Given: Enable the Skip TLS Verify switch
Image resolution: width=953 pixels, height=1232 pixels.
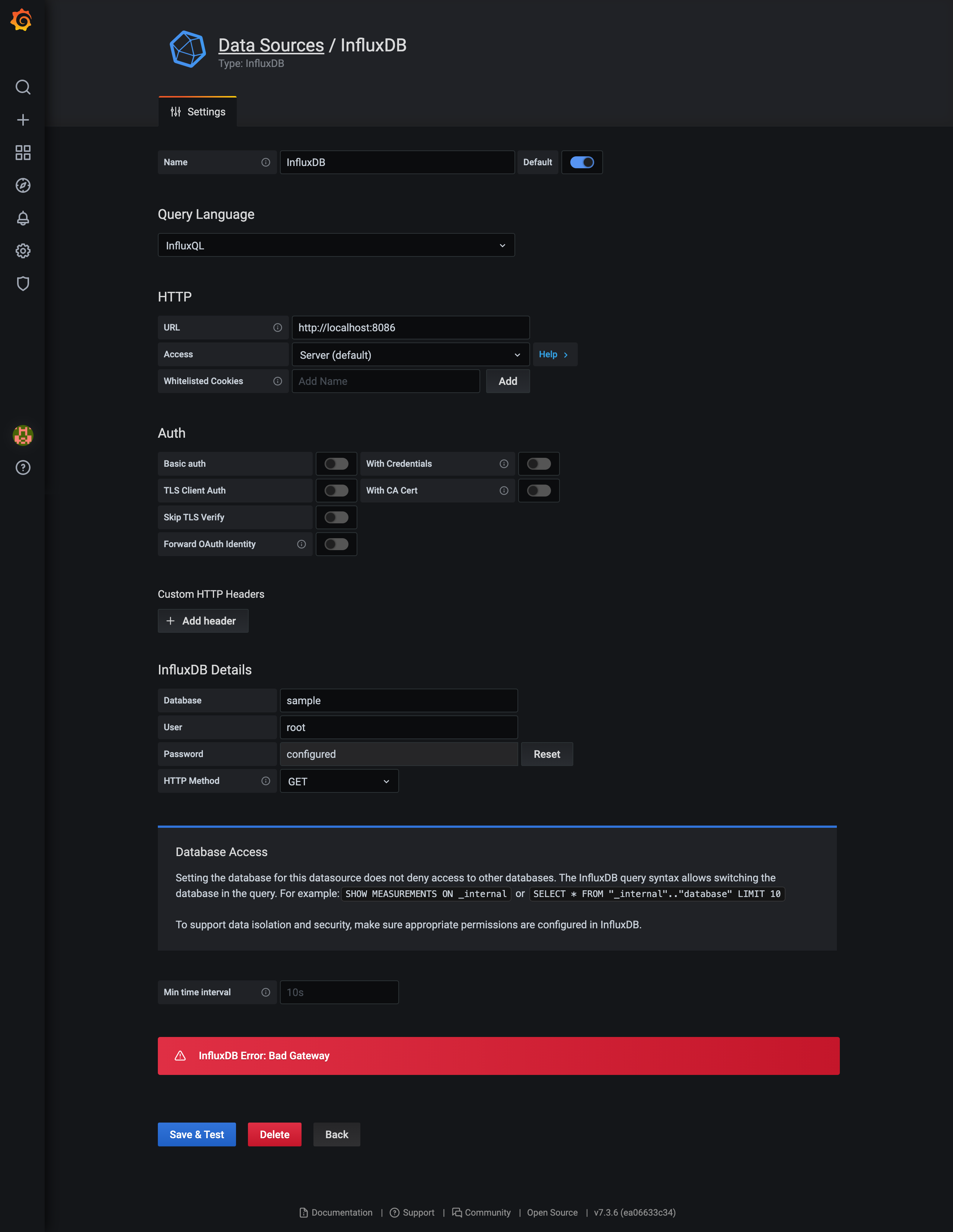Looking at the screenshot, I should (336, 517).
